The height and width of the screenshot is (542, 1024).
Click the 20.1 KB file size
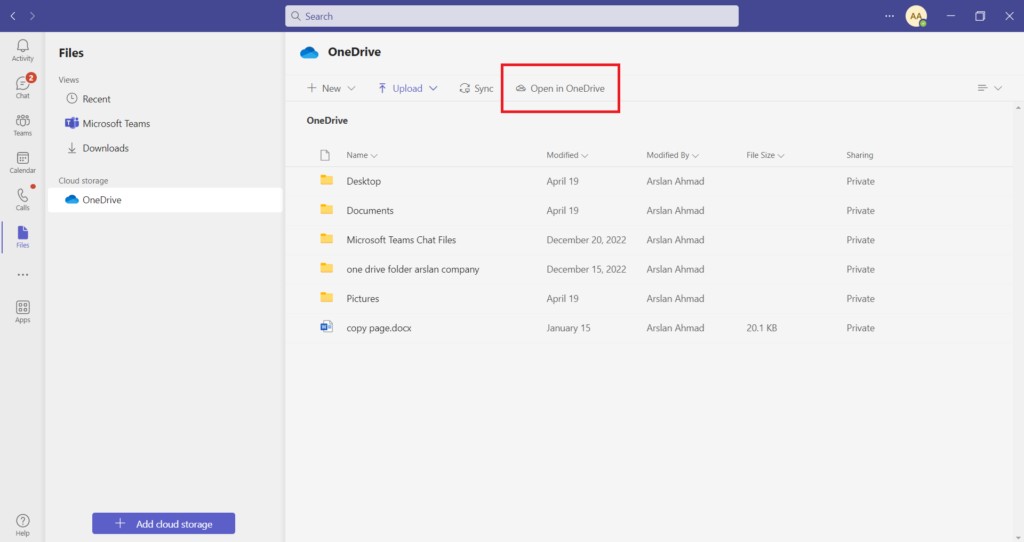[x=761, y=328]
